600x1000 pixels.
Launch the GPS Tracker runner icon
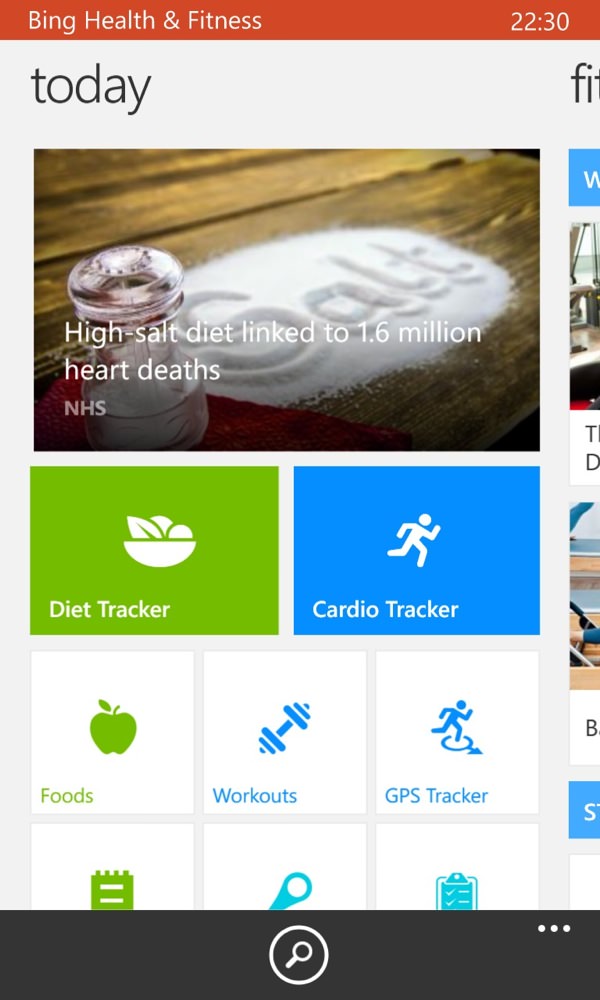pos(457,727)
